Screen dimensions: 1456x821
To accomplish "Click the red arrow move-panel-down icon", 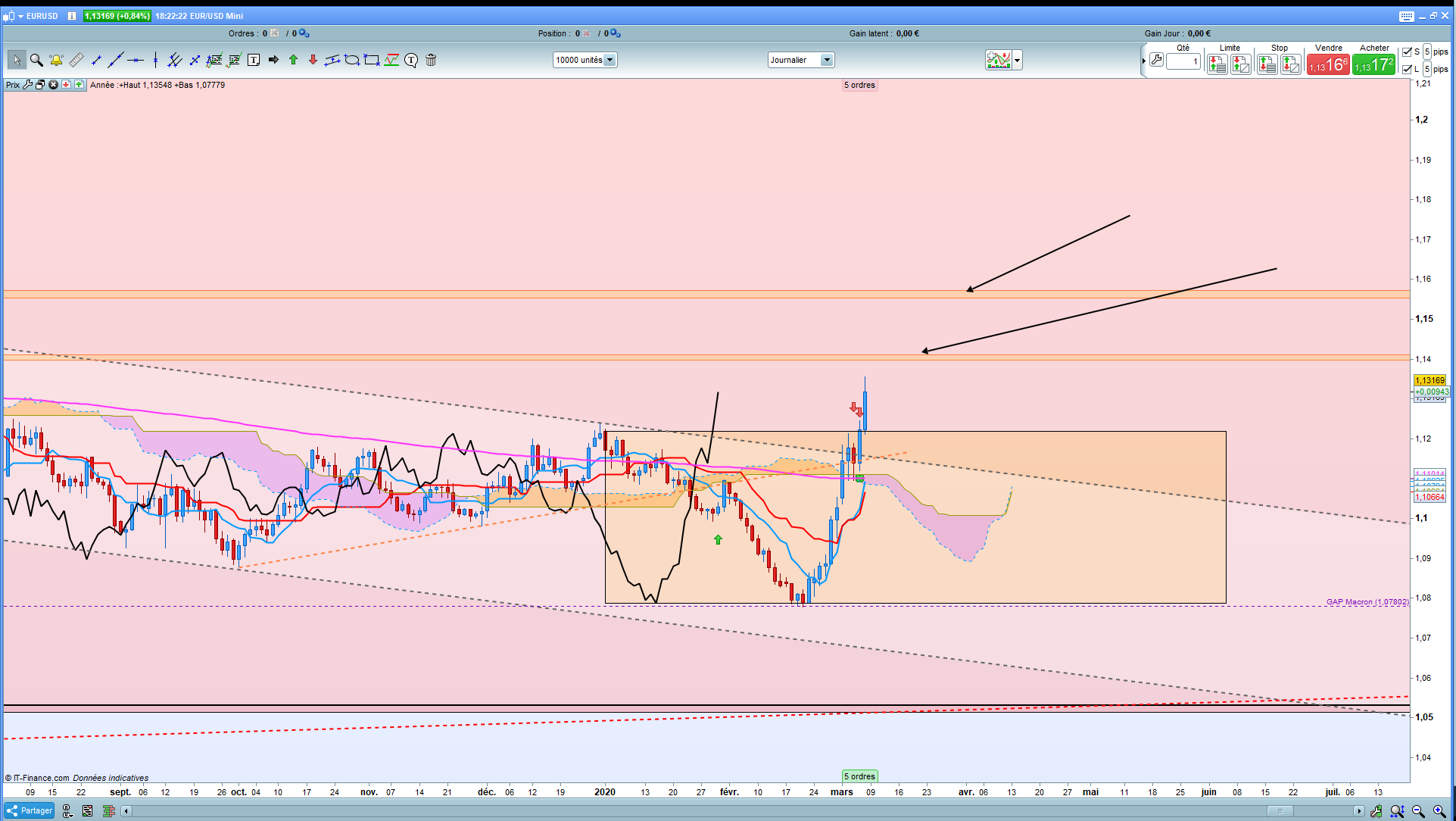I will pyautogui.click(x=66, y=85).
